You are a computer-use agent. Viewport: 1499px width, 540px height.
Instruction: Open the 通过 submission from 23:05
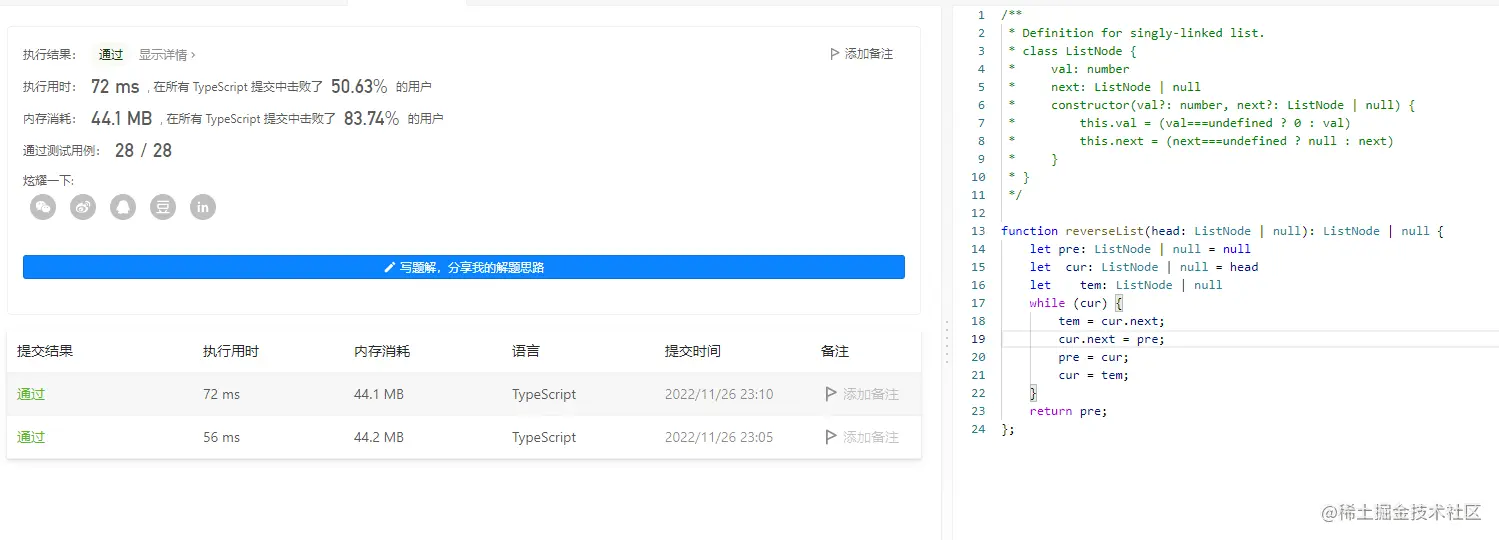(31, 437)
